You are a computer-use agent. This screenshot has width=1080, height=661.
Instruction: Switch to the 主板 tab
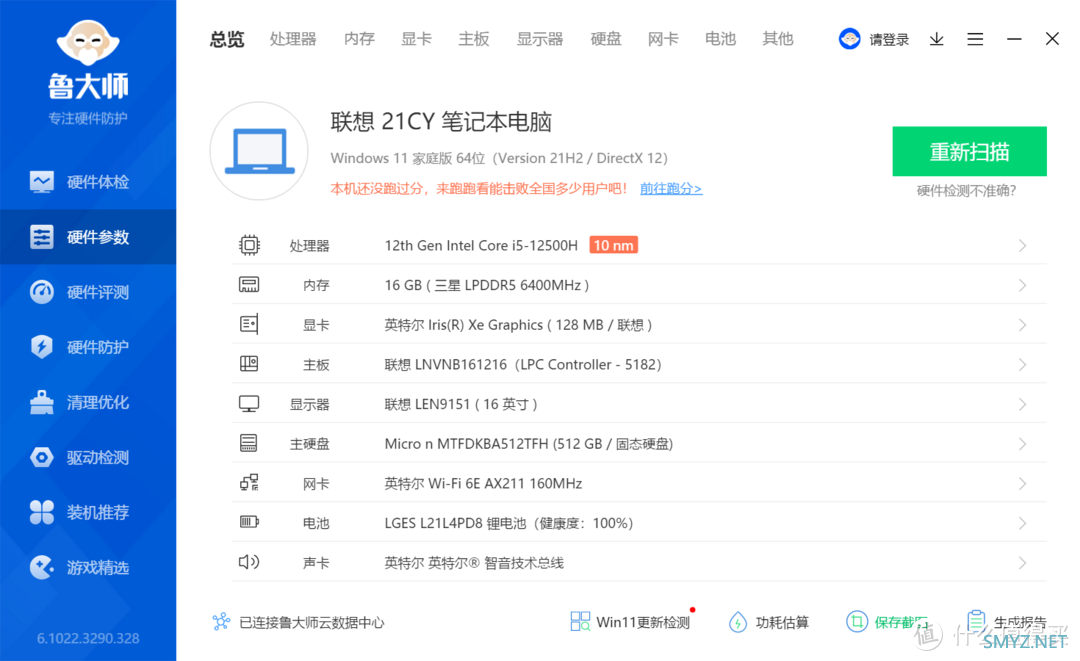pyautogui.click(x=474, y=39)
